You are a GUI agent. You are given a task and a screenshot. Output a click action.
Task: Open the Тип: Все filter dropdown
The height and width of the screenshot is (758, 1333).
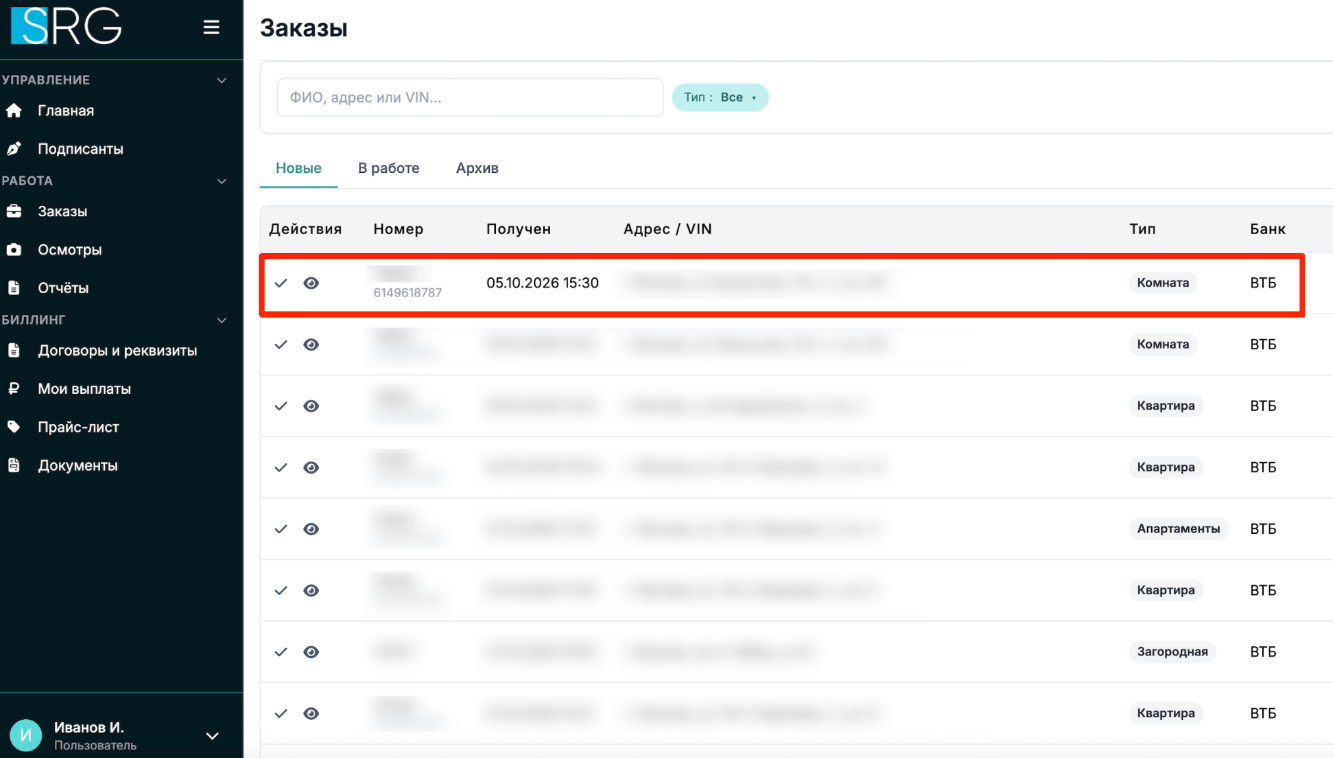[720, 98]
